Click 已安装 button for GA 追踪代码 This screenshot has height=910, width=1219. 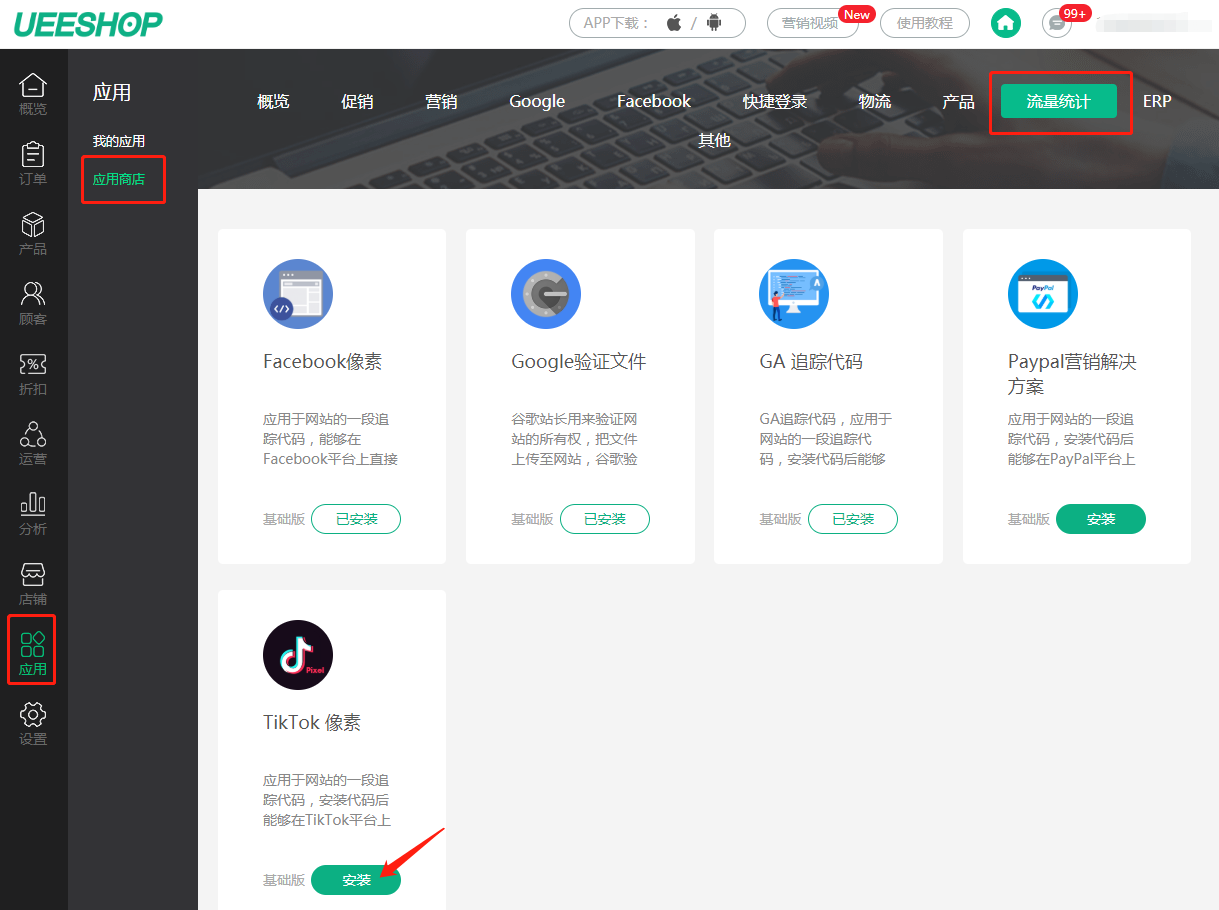click(x=853, y=519)
